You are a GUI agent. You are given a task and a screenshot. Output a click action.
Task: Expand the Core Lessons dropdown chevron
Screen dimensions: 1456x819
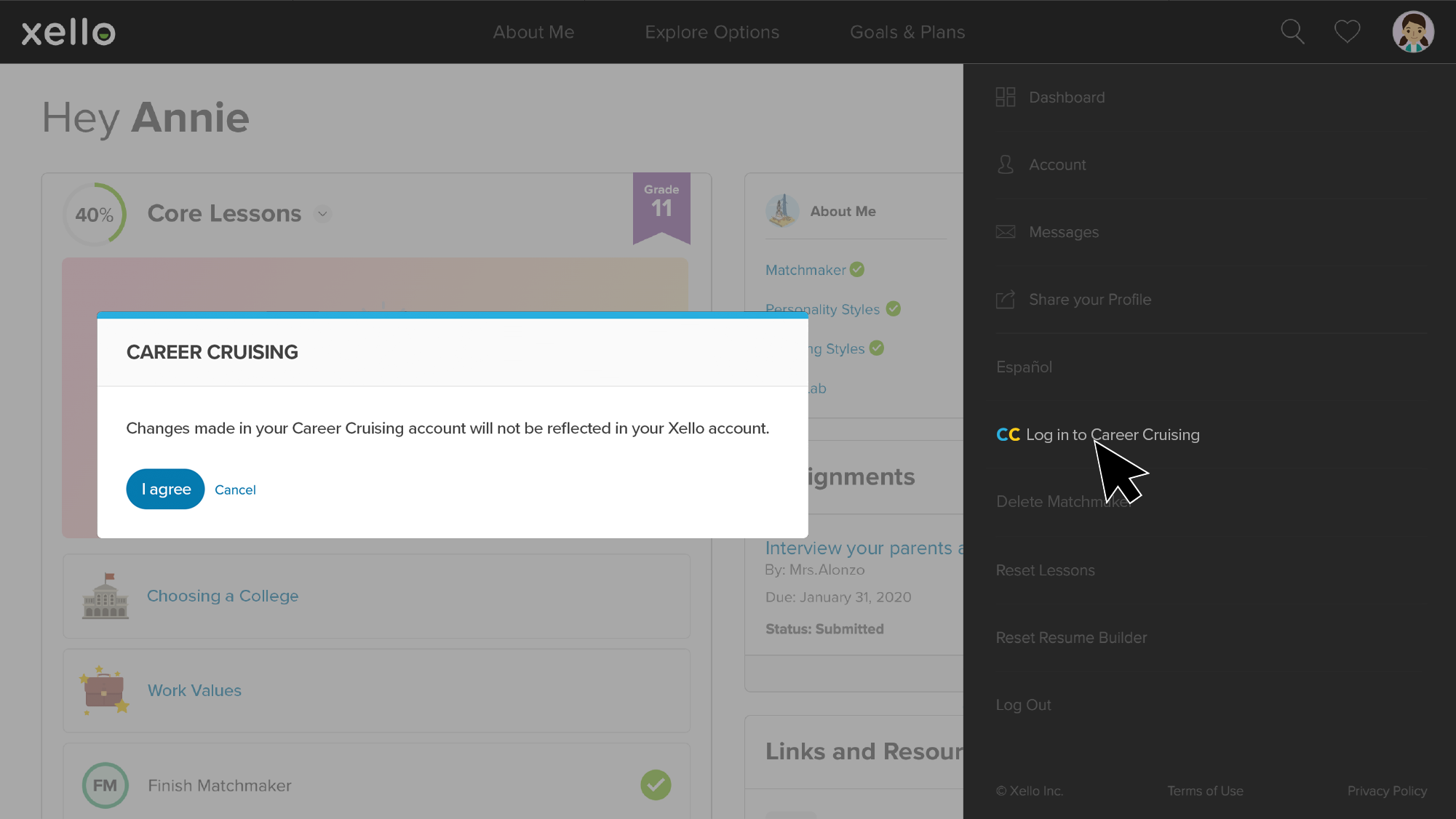pos(322,214)
